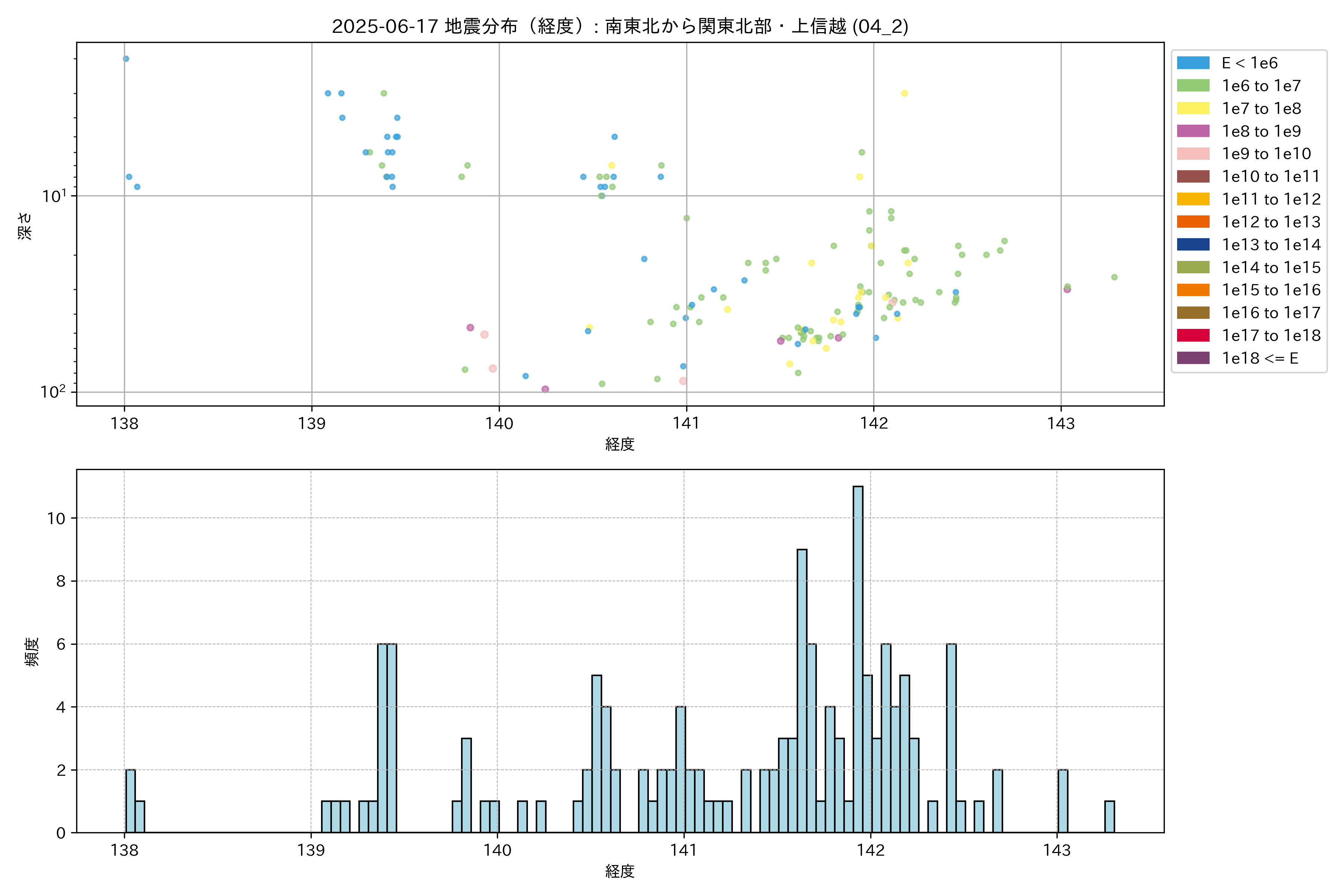Click the yellow point at the scatter's upper right
1344x896 pixels.
pyautogui.click(x=904, y=93)
